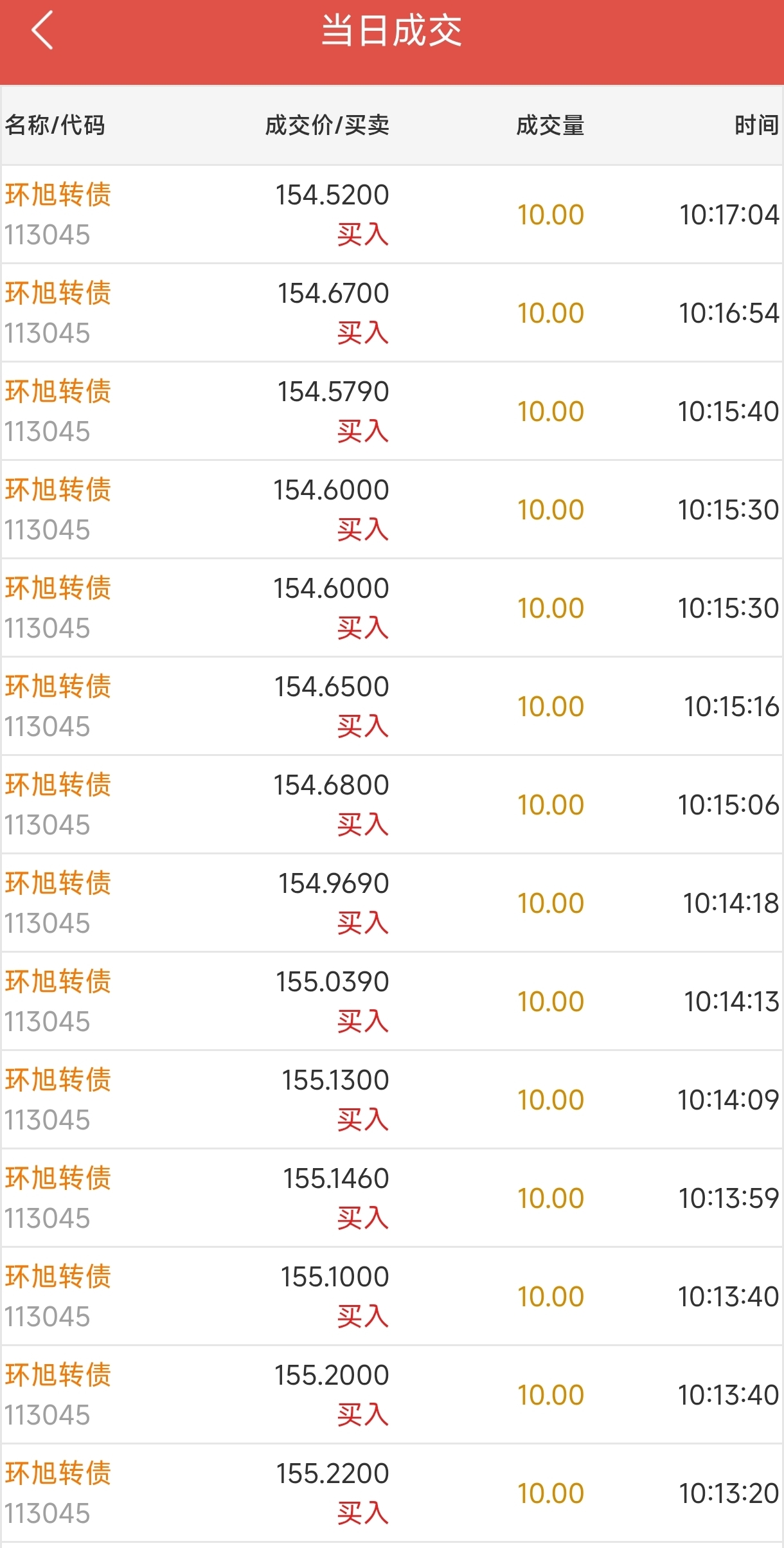
Task: Select the trade at 10:15:40
Action: click(391, 411)
